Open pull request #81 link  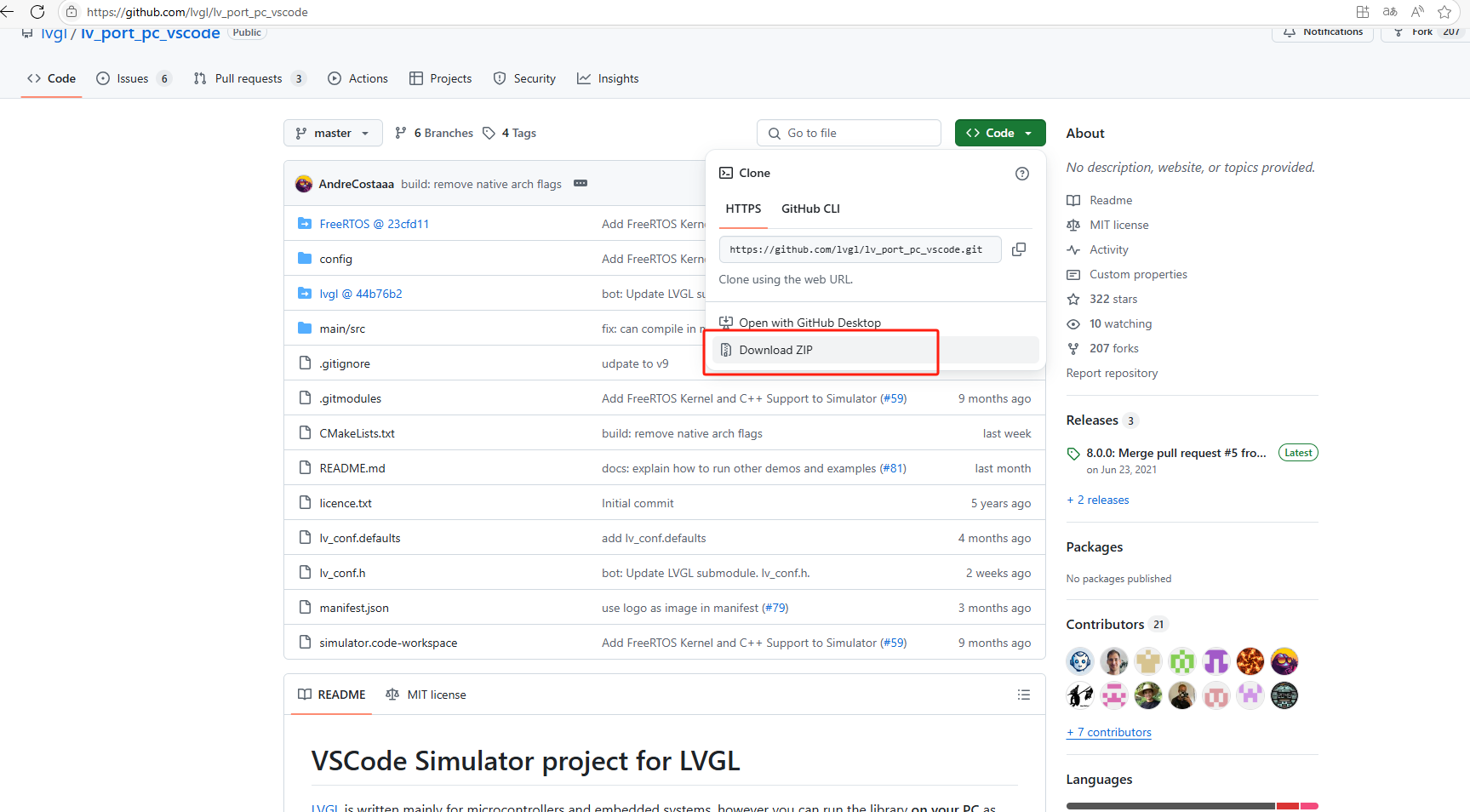(893, 468)
